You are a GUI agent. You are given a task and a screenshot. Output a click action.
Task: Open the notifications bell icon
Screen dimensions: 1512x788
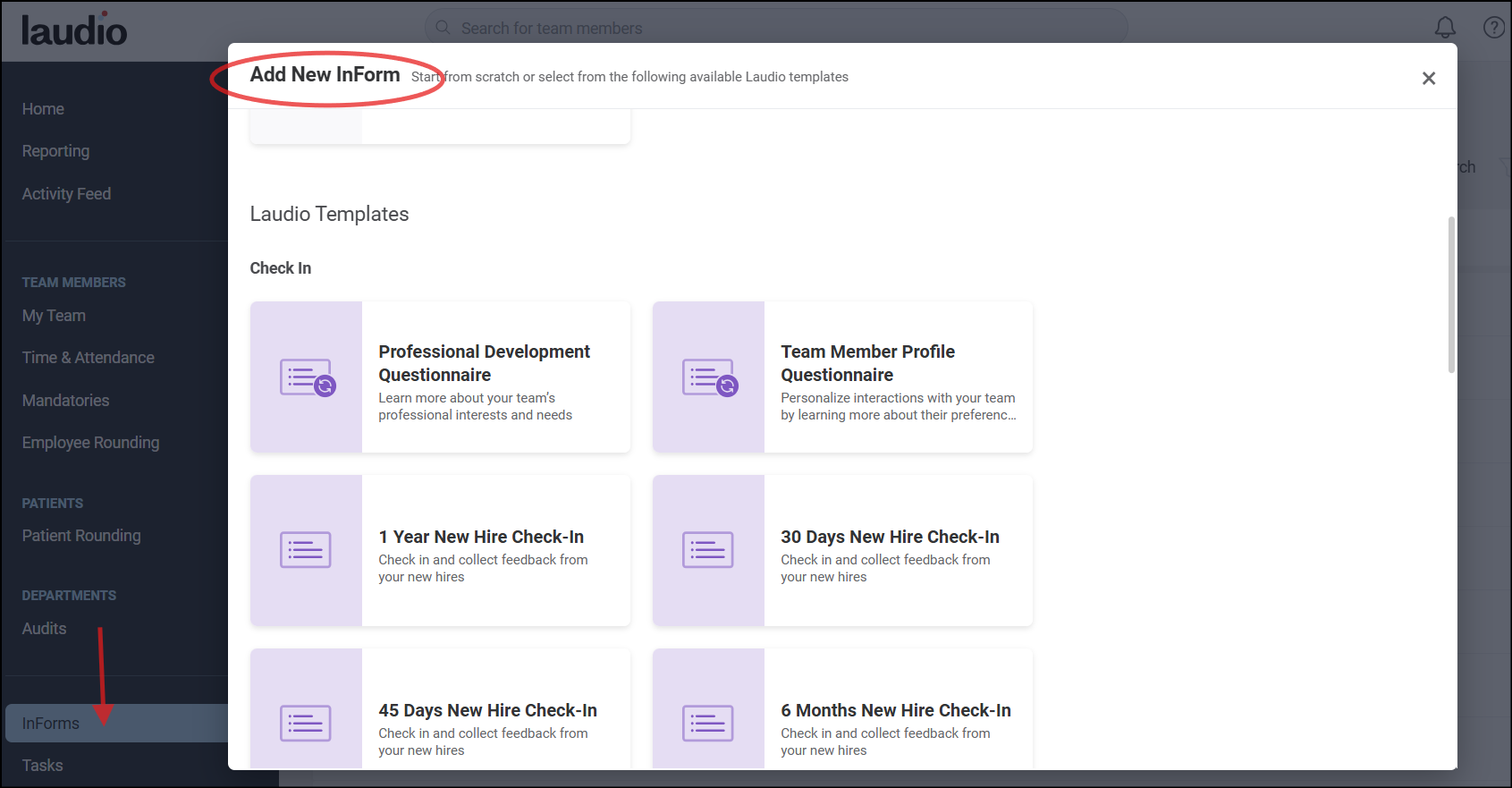pos(1445,28)
